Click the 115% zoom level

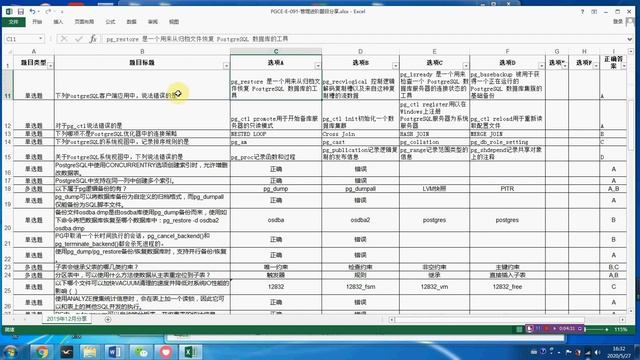click(620, 329)
